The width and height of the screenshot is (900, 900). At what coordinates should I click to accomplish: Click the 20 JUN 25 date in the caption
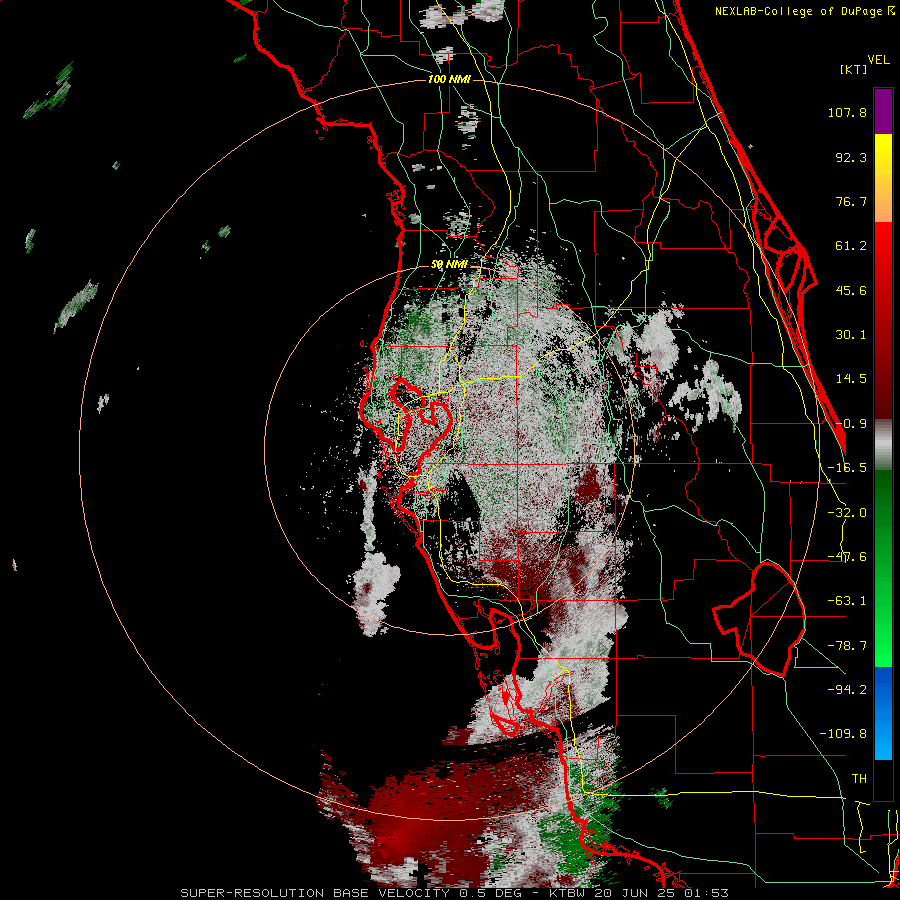[x=637, y=893]
